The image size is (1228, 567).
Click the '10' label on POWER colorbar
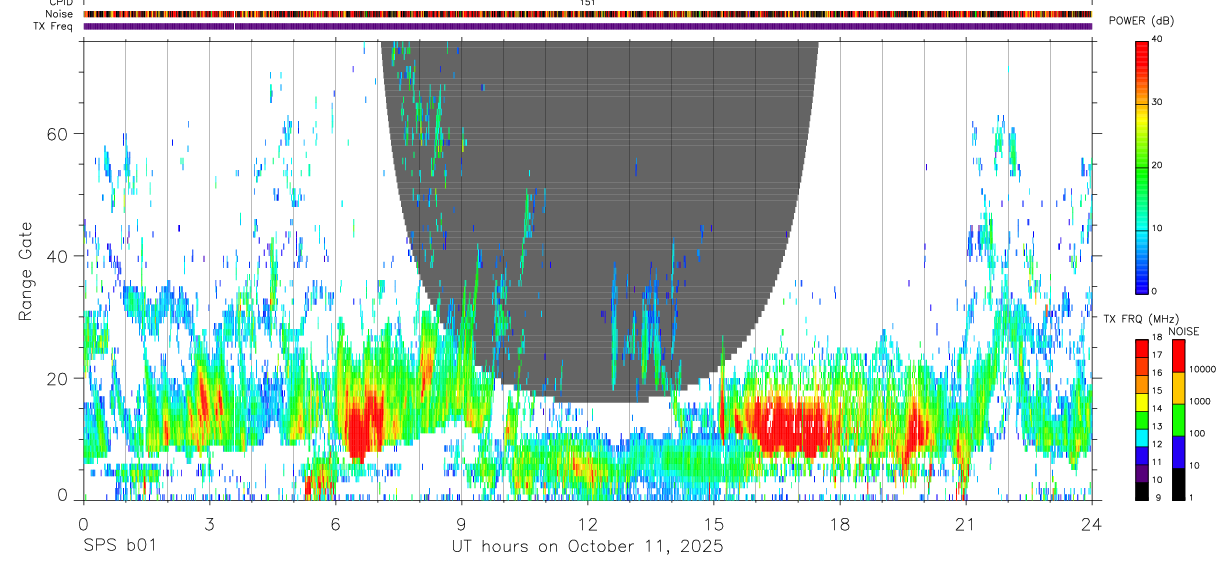pos(1156,229)
